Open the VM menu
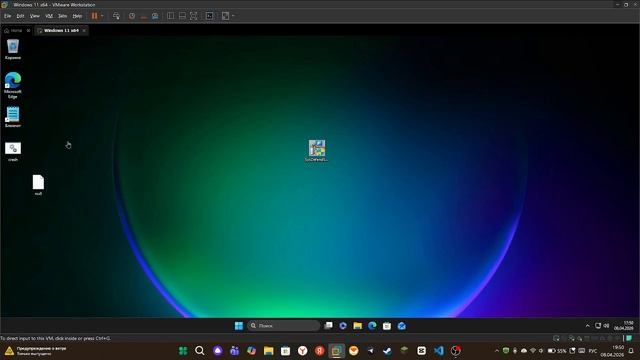Viewport: 640px width, 360px height. (49, 16)
